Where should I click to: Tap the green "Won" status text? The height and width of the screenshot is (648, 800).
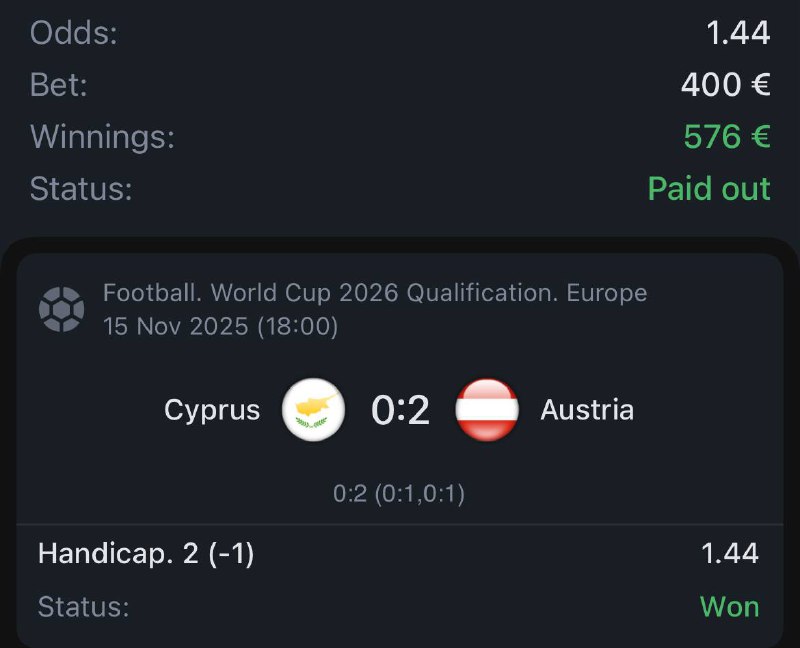pyautogui.click(x=729, y=606)
